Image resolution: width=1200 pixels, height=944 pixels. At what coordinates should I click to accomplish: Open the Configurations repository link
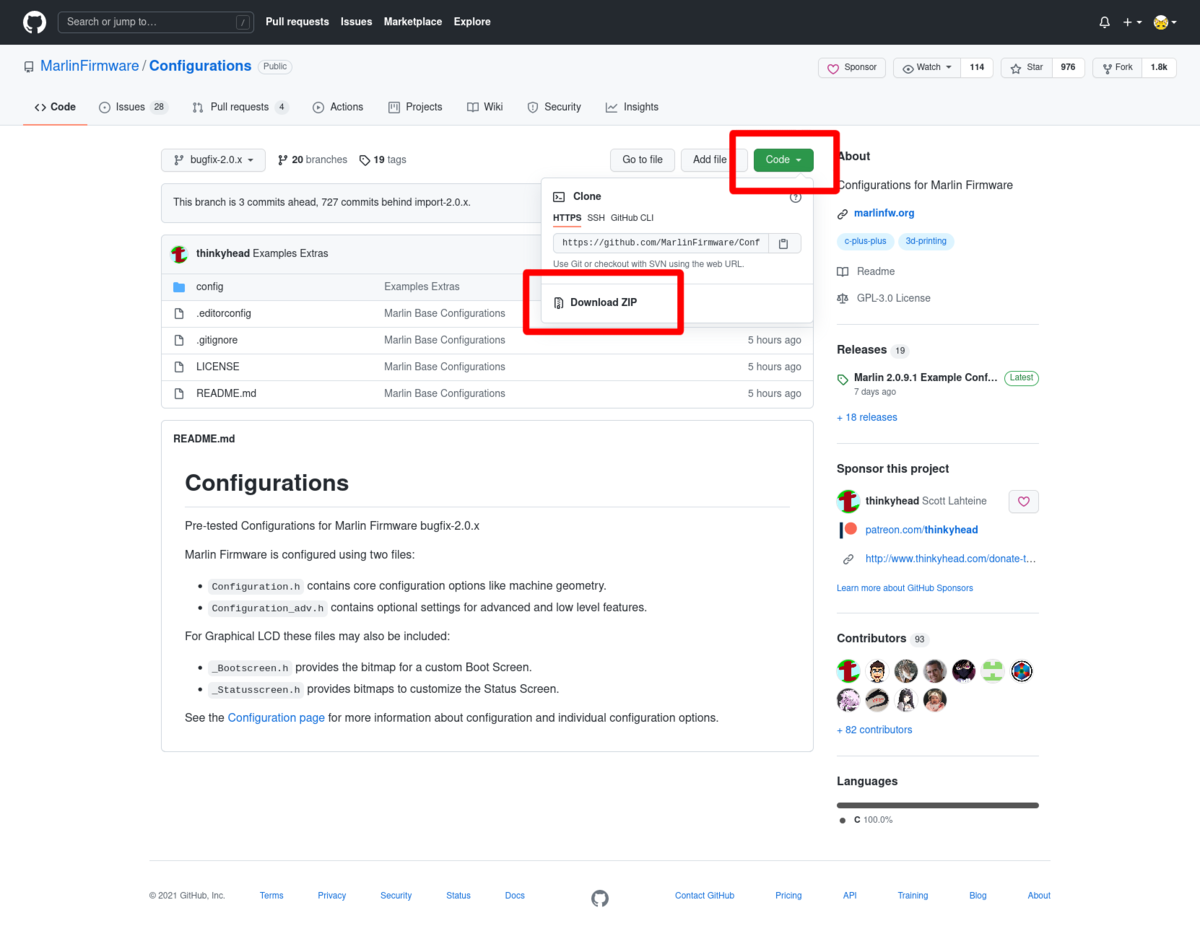tap(200, 66)
